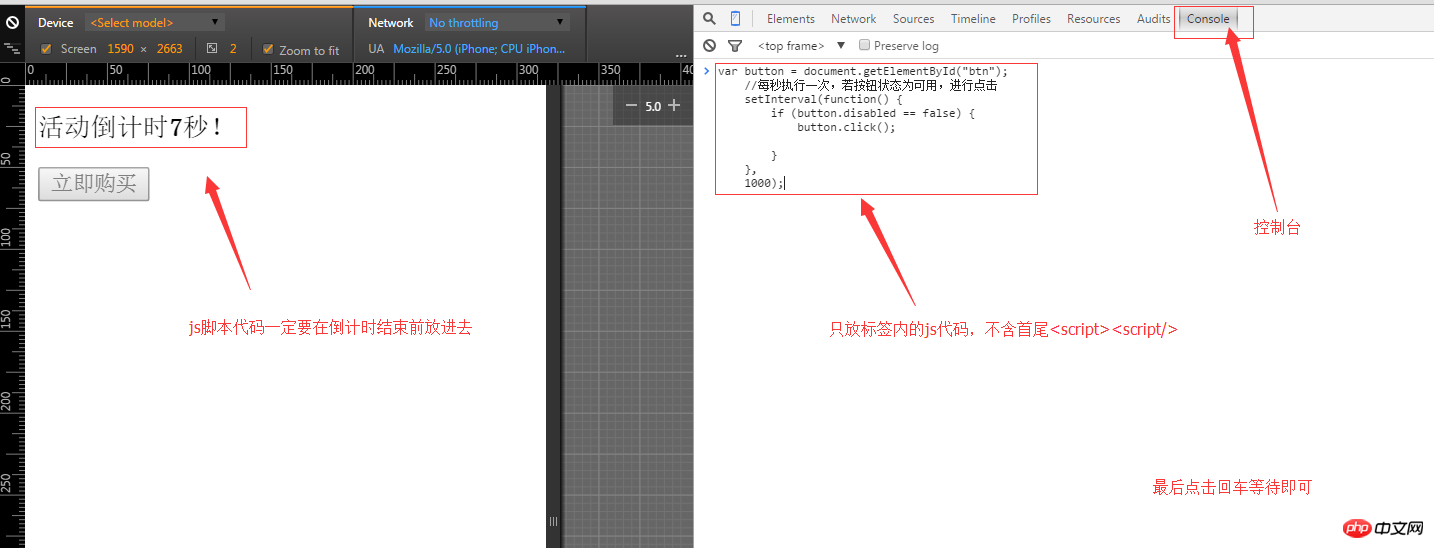Edit the device pixel ratio value 2
Screen dimensions: 1434x548
click(233, 49)
